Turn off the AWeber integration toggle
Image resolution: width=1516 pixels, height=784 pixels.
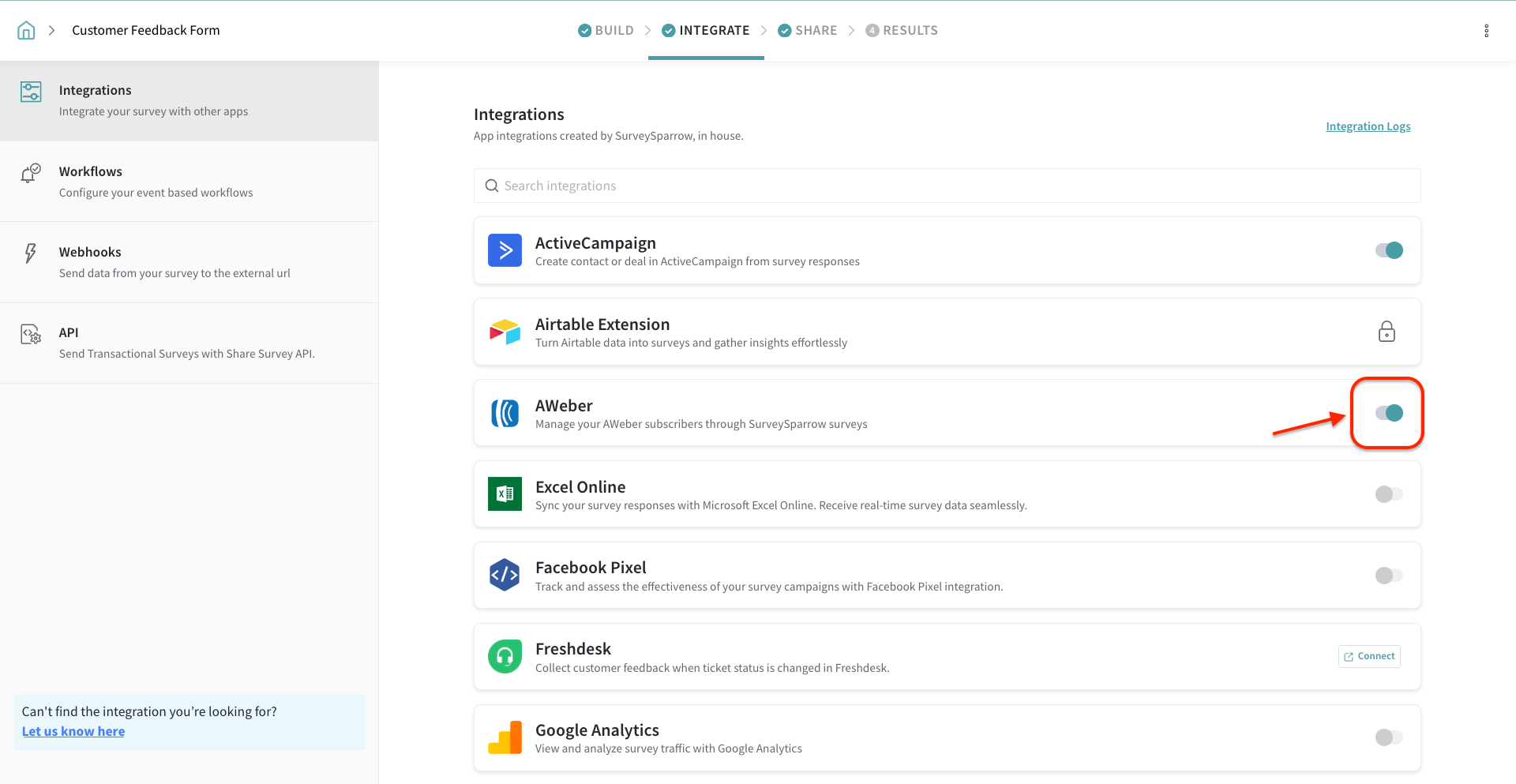(x=1389, y=413)
